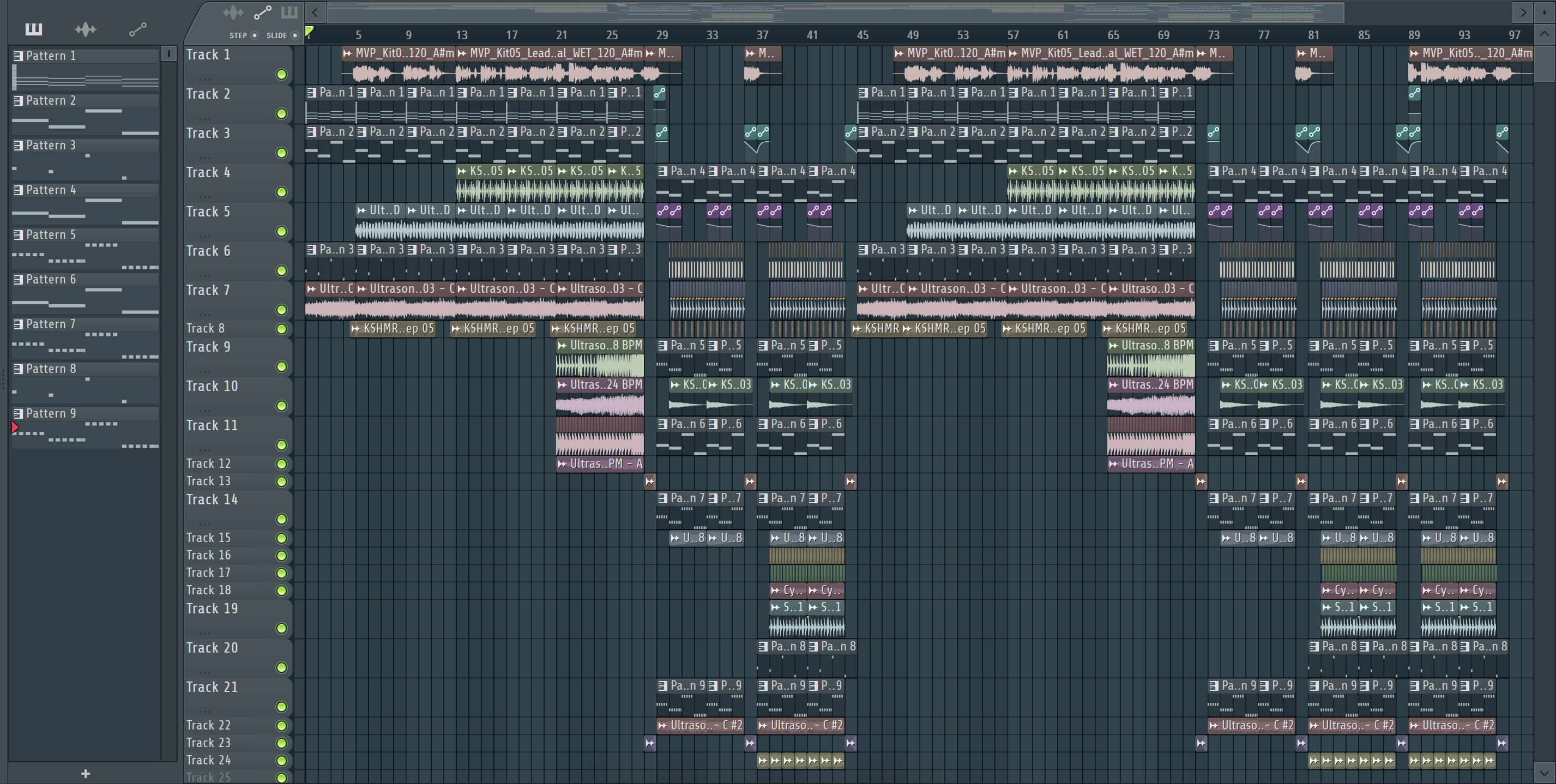Mute Track 2 with its green LED
1556x784 pixels.
point(281,113)
